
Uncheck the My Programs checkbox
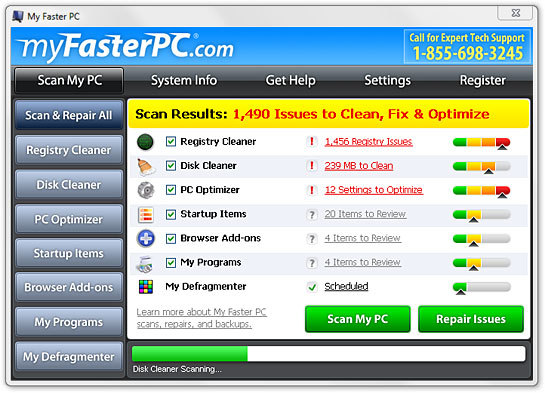click(x=171, y=263)
